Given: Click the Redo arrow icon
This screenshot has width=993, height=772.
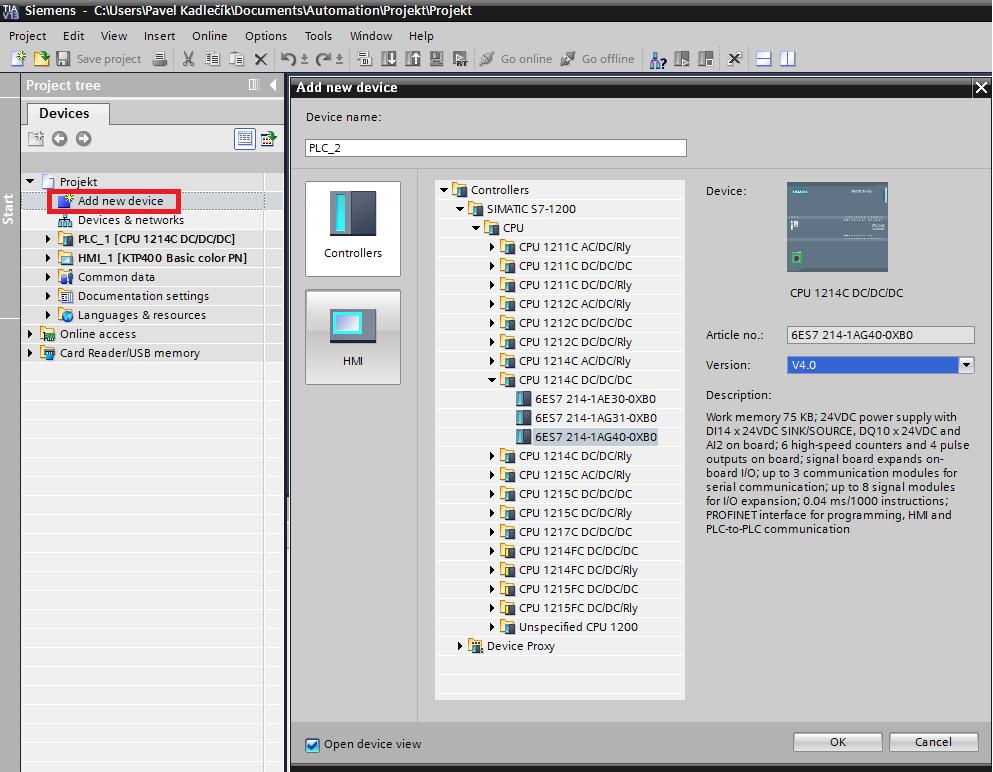Looking at the screenshot, I should 324,59.
